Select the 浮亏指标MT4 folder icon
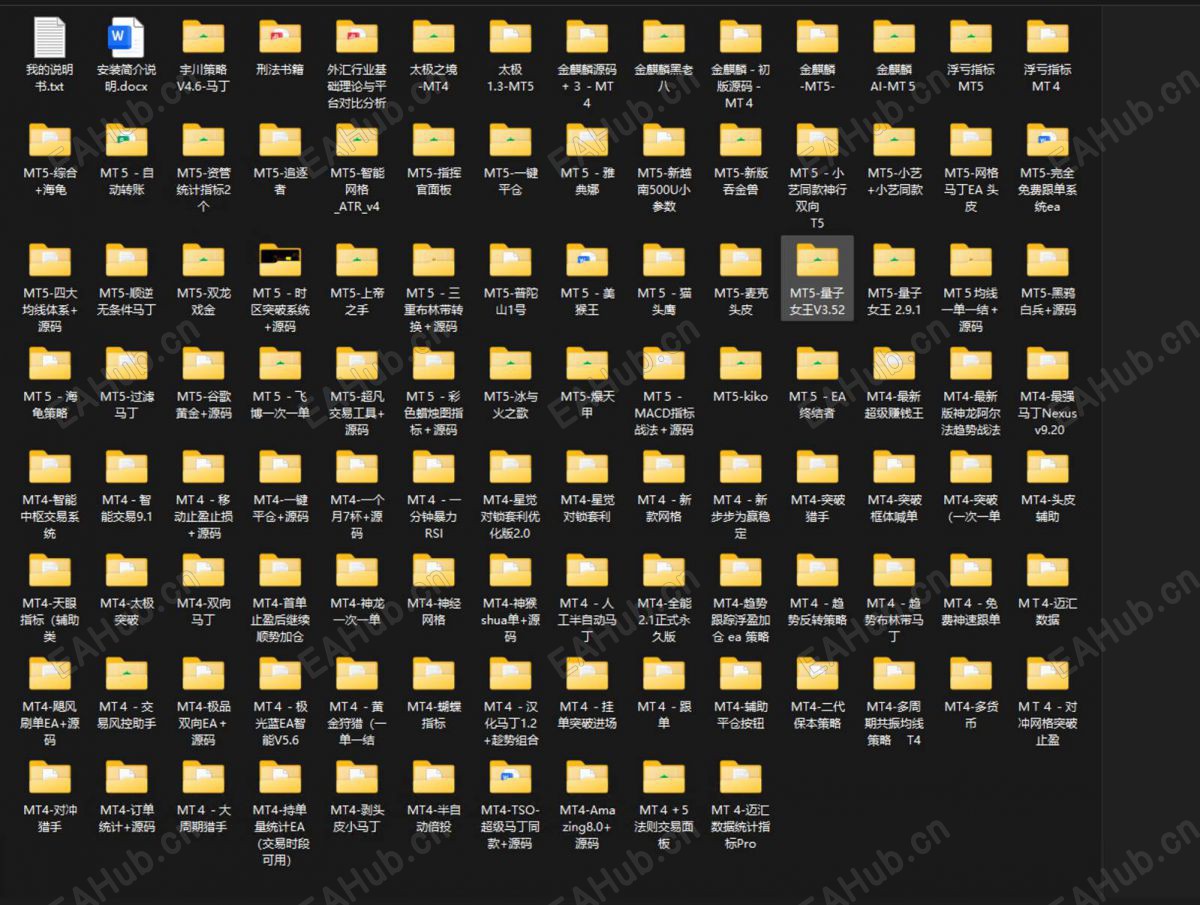Viewport: 1200px width, 905px height. click(1047, 37)
